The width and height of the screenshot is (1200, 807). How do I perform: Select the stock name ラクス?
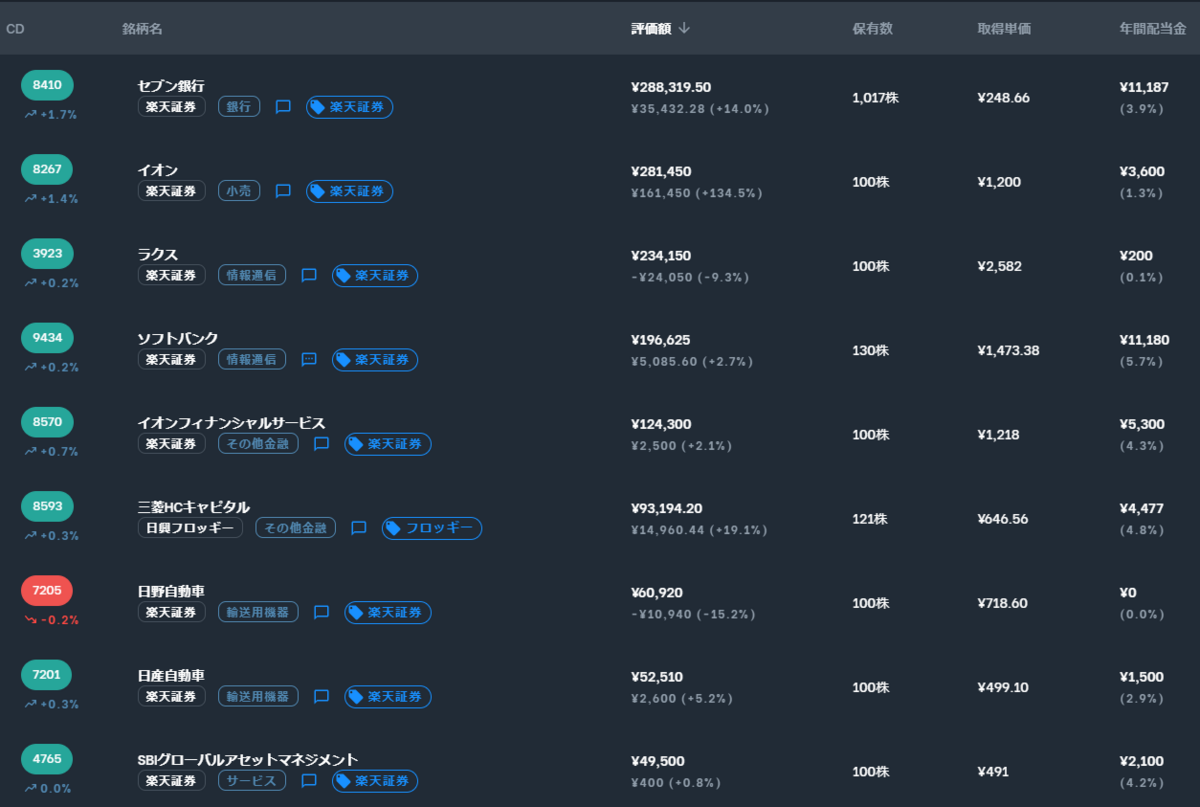[x=158, y=254]
